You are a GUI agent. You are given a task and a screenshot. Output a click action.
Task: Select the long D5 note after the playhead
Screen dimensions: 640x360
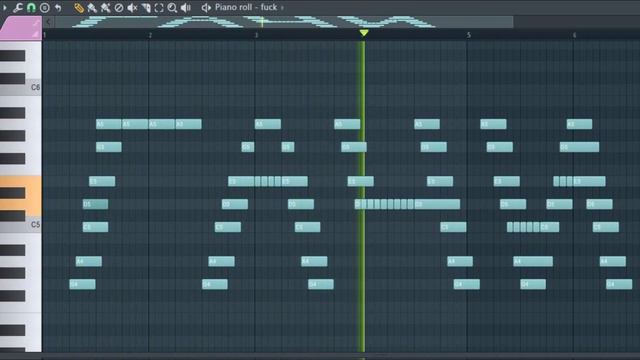click(437, 204)
